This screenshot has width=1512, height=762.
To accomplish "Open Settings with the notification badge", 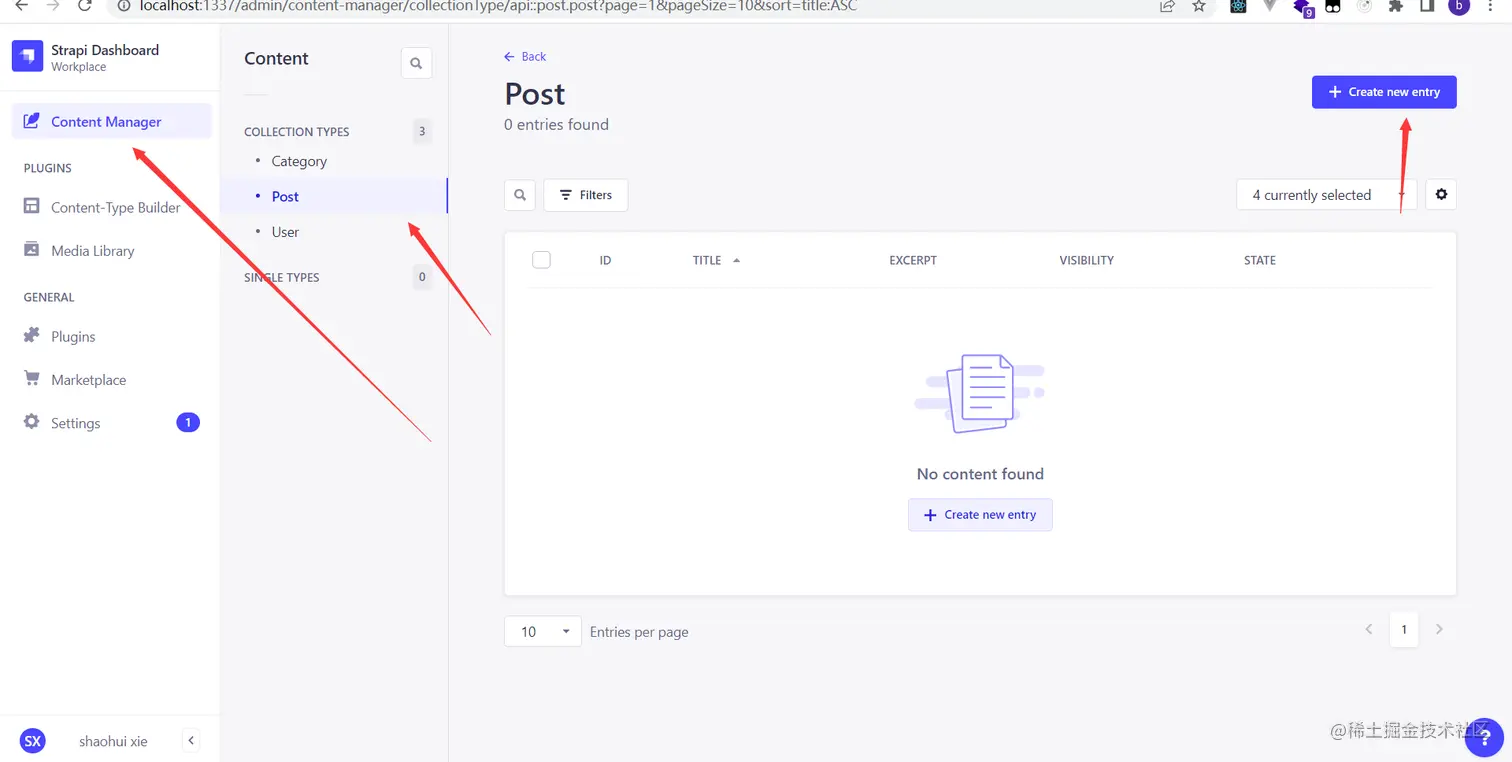I will click(x=75, y=422).
